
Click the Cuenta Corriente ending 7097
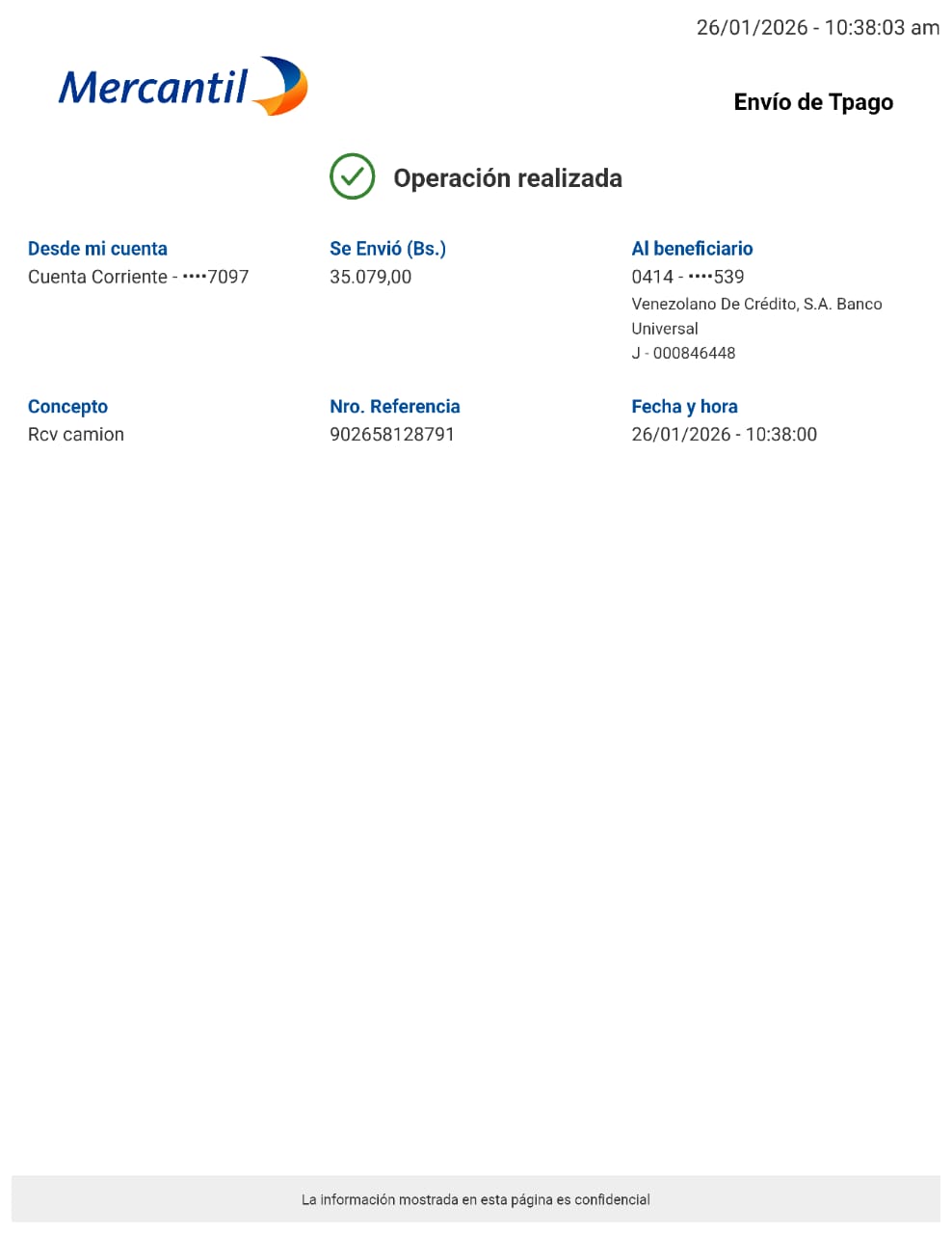point(138,277)
